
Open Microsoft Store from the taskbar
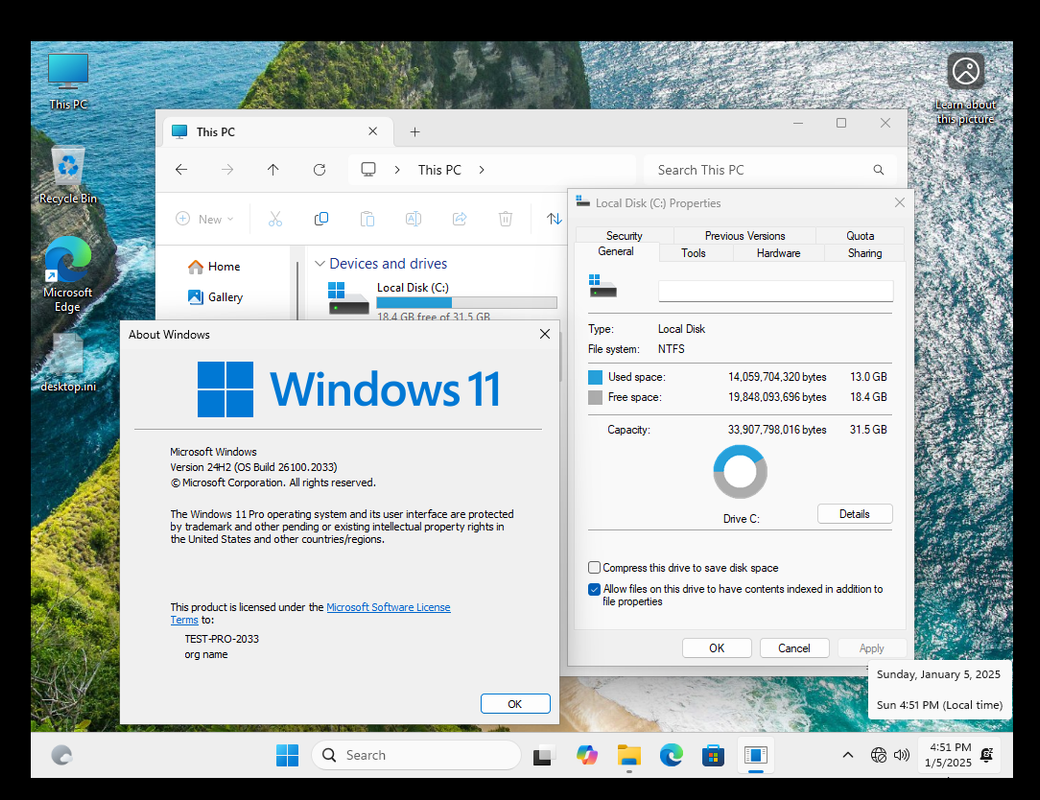pyautogui.click(x=713, y=755)
